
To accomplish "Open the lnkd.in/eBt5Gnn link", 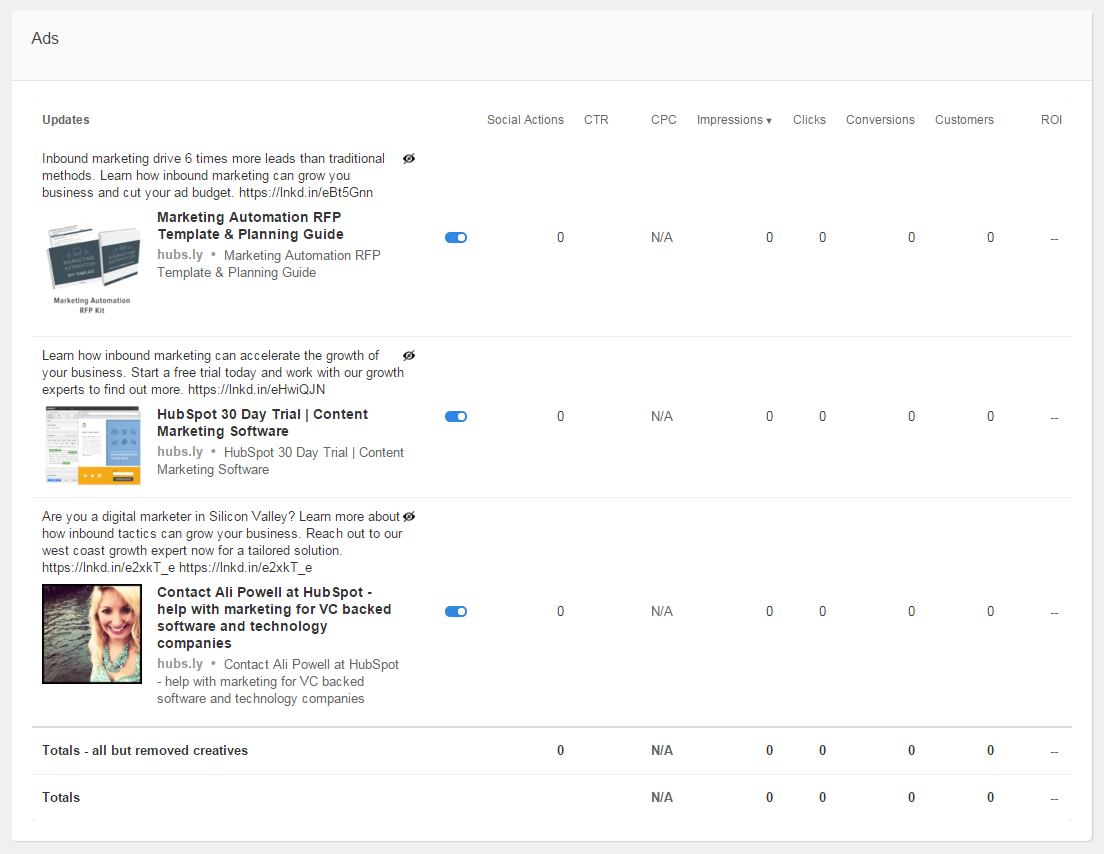I will pyautogui.click(x=306, y=193).
